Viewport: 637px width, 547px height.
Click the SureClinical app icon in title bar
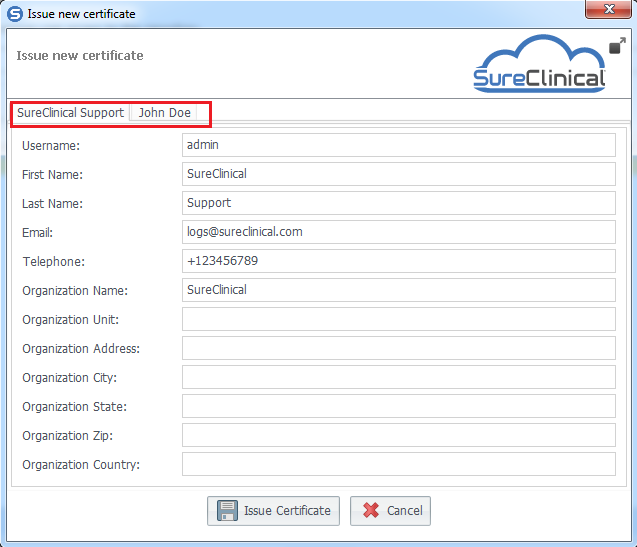(x=15, y=14)
